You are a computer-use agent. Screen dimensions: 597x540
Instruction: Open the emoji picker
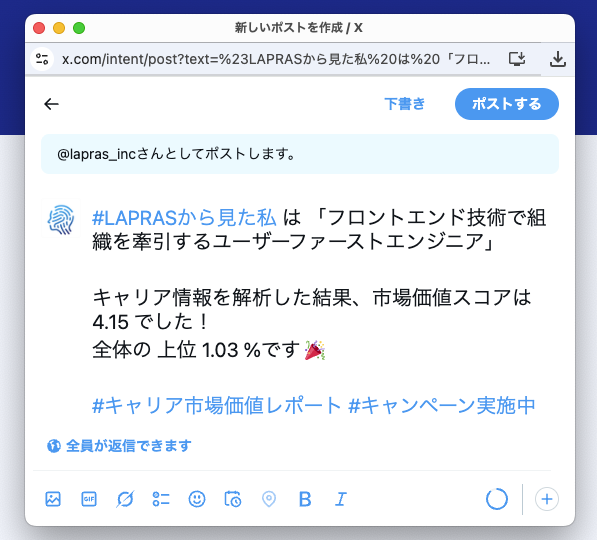point(197,499)
